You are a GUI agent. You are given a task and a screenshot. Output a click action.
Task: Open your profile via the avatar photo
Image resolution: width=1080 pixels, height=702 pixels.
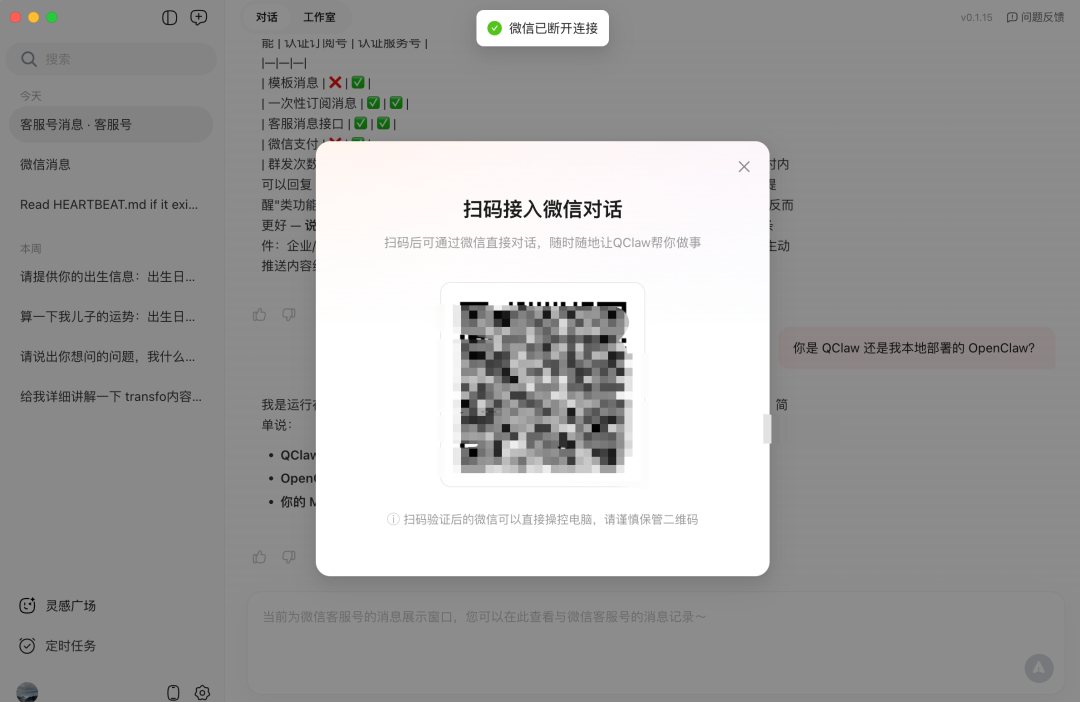[x=27, y=692]
